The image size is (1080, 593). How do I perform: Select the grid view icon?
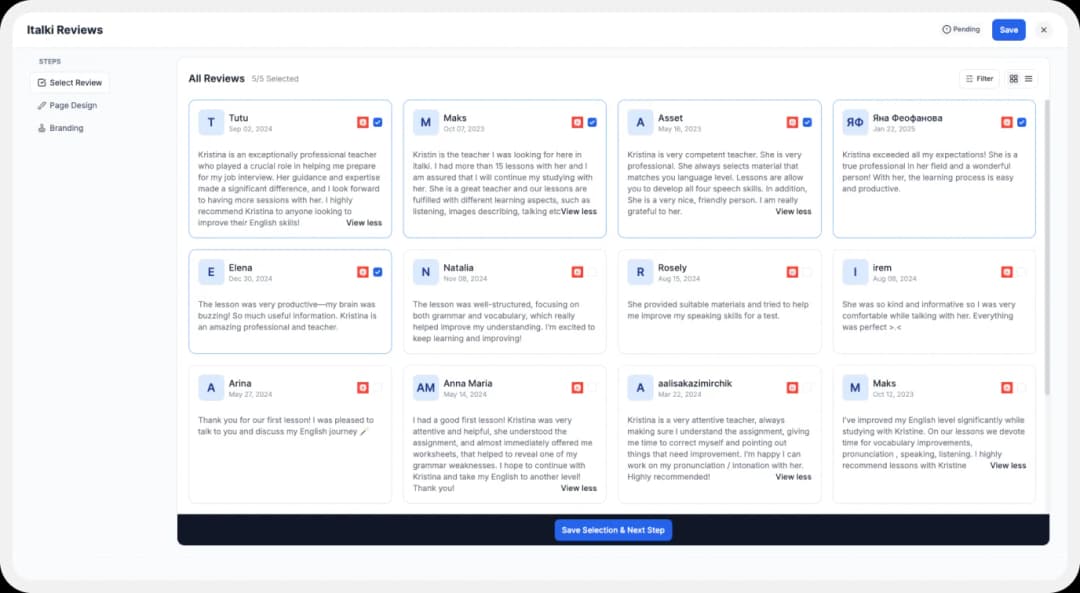(x=1013, y=78)
